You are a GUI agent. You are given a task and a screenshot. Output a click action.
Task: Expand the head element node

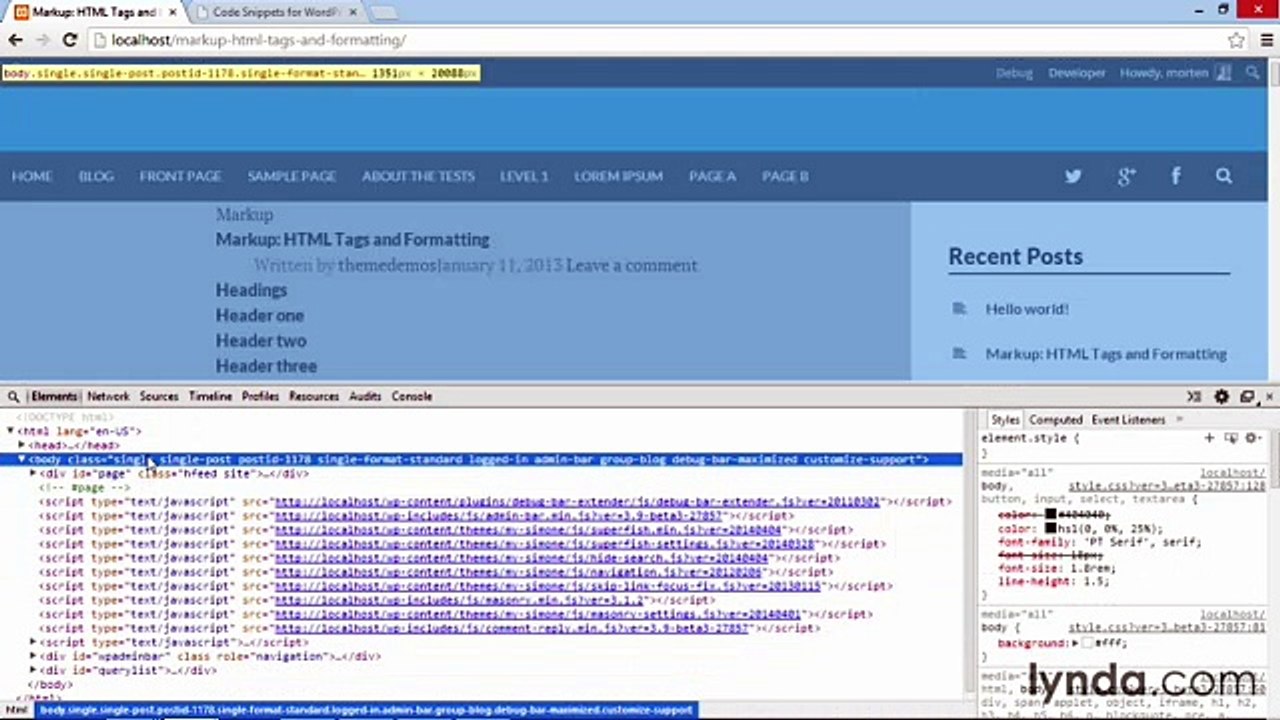point(22,445)
